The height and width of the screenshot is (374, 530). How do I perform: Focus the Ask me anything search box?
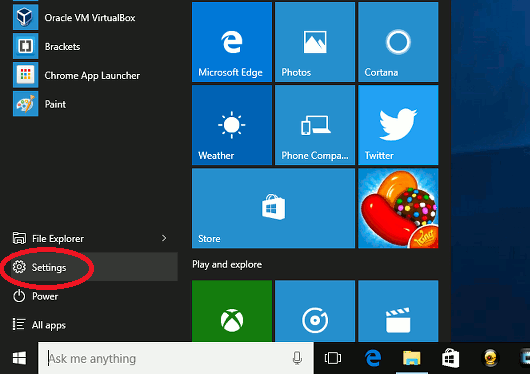click(x=176, y=358)
